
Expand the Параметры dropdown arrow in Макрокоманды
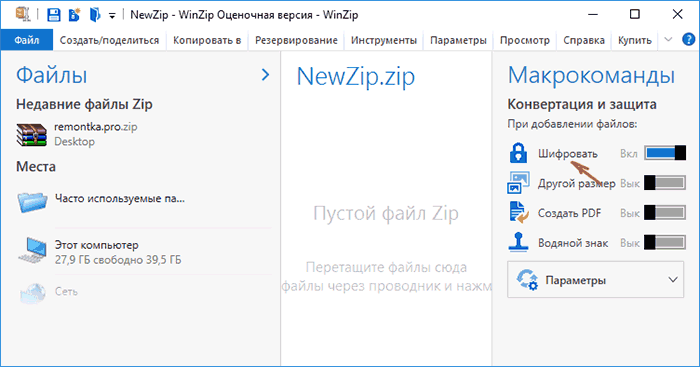coord(673,280)
